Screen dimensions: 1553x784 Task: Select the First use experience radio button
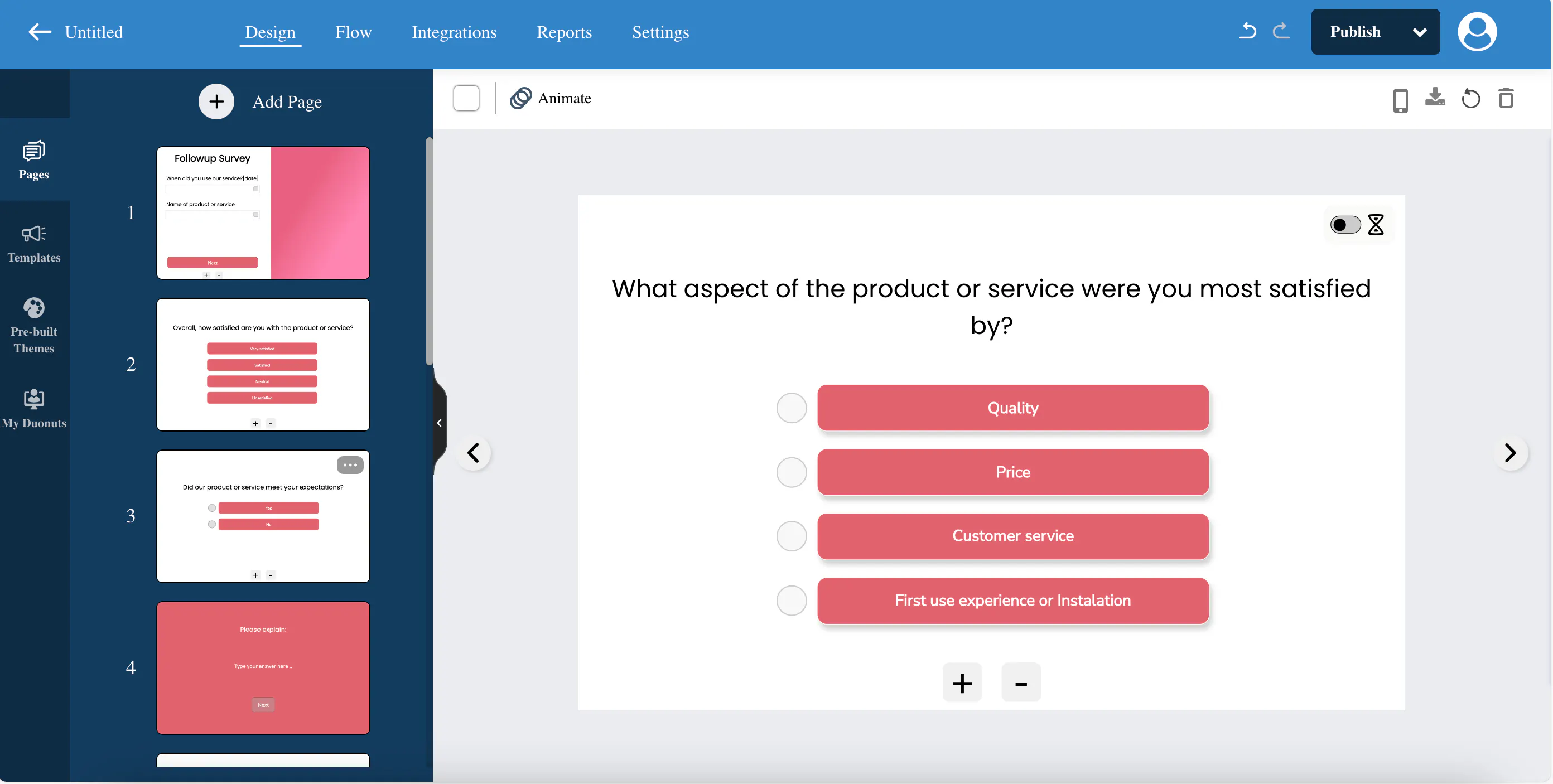point(792,601)
